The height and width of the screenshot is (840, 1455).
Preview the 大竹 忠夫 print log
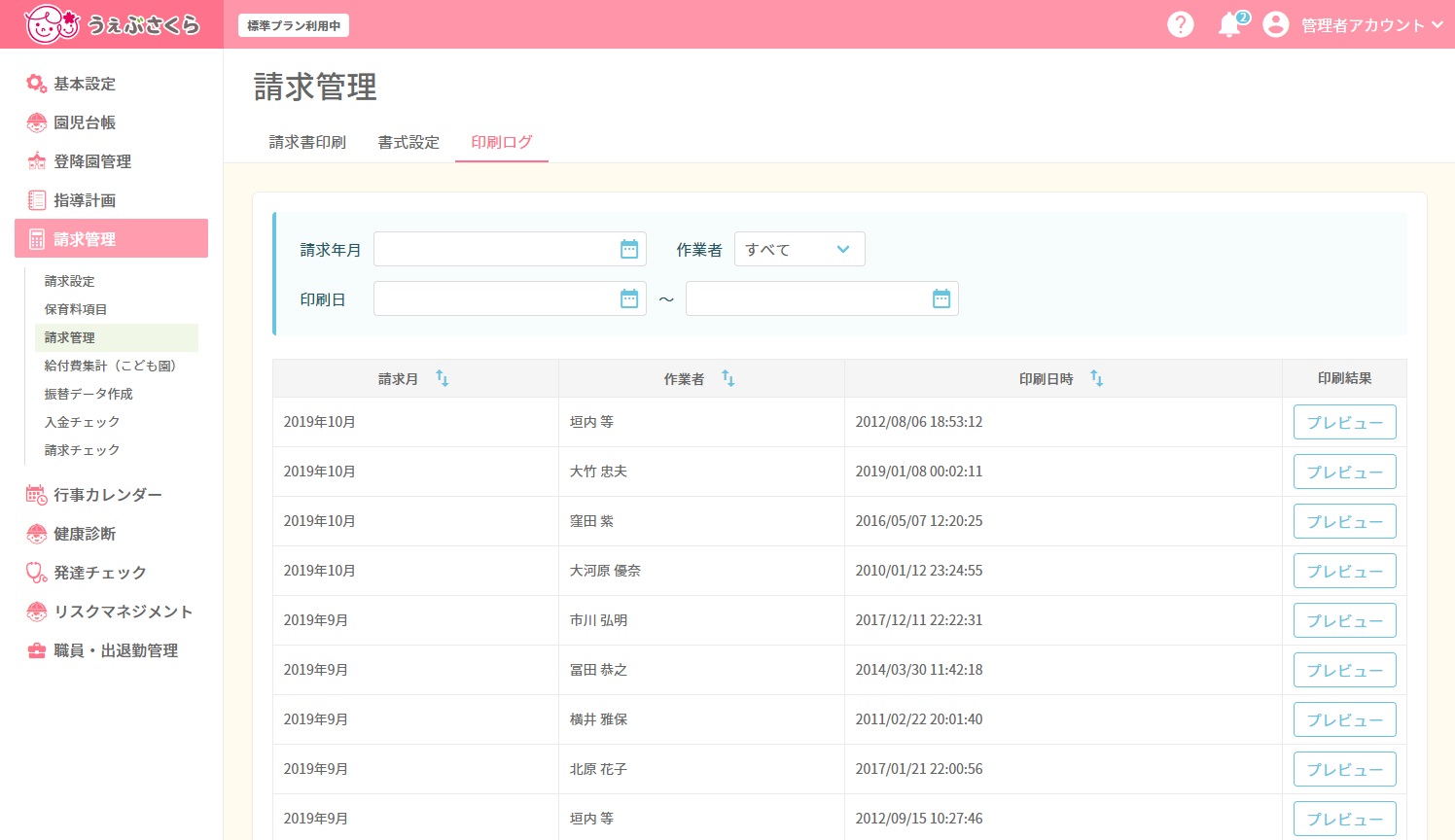(1344, 472)
